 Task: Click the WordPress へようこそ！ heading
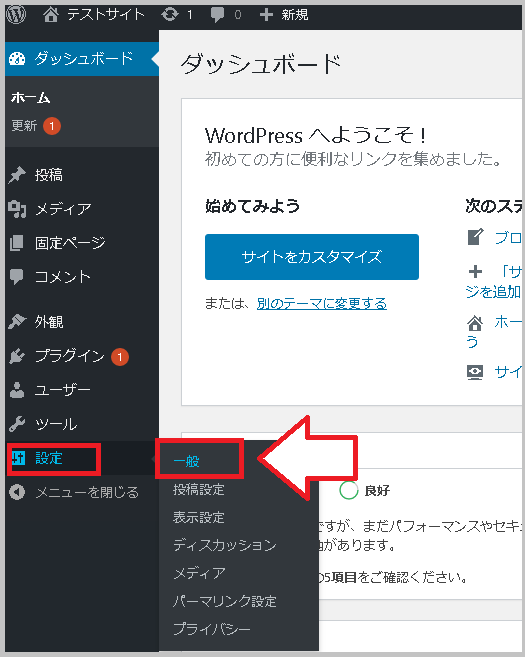pyautogui.click(x=316, y=135)
